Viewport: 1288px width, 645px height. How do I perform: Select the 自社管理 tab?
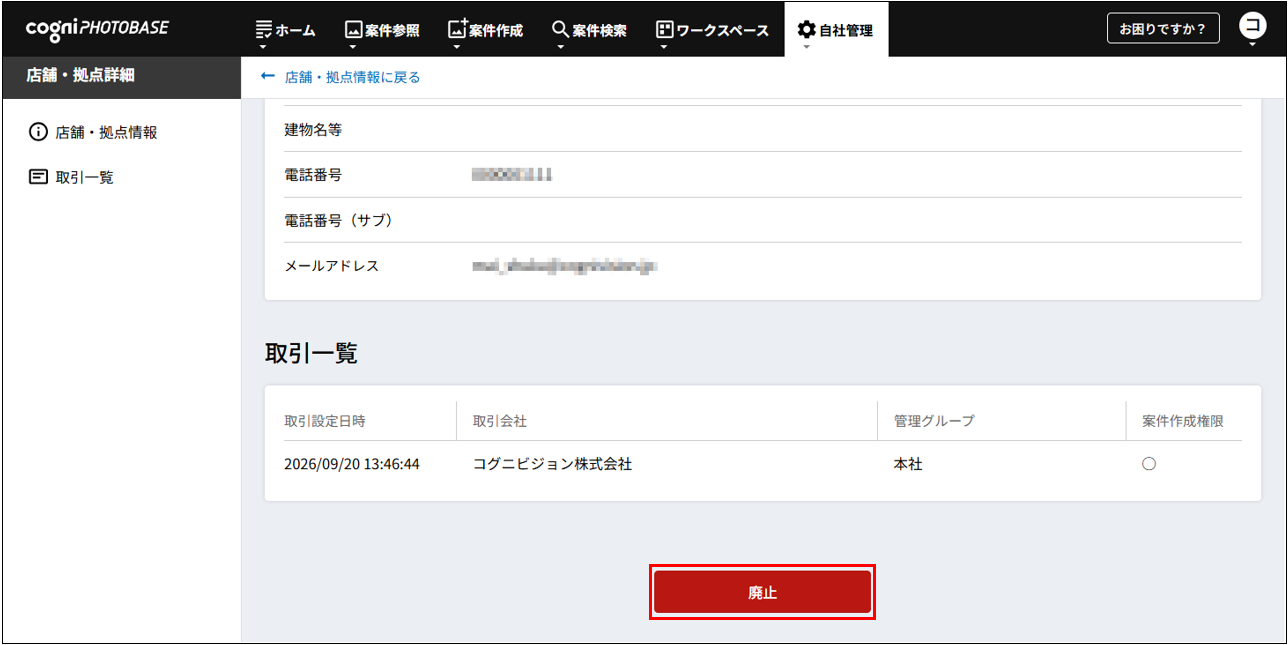(836, 30)
